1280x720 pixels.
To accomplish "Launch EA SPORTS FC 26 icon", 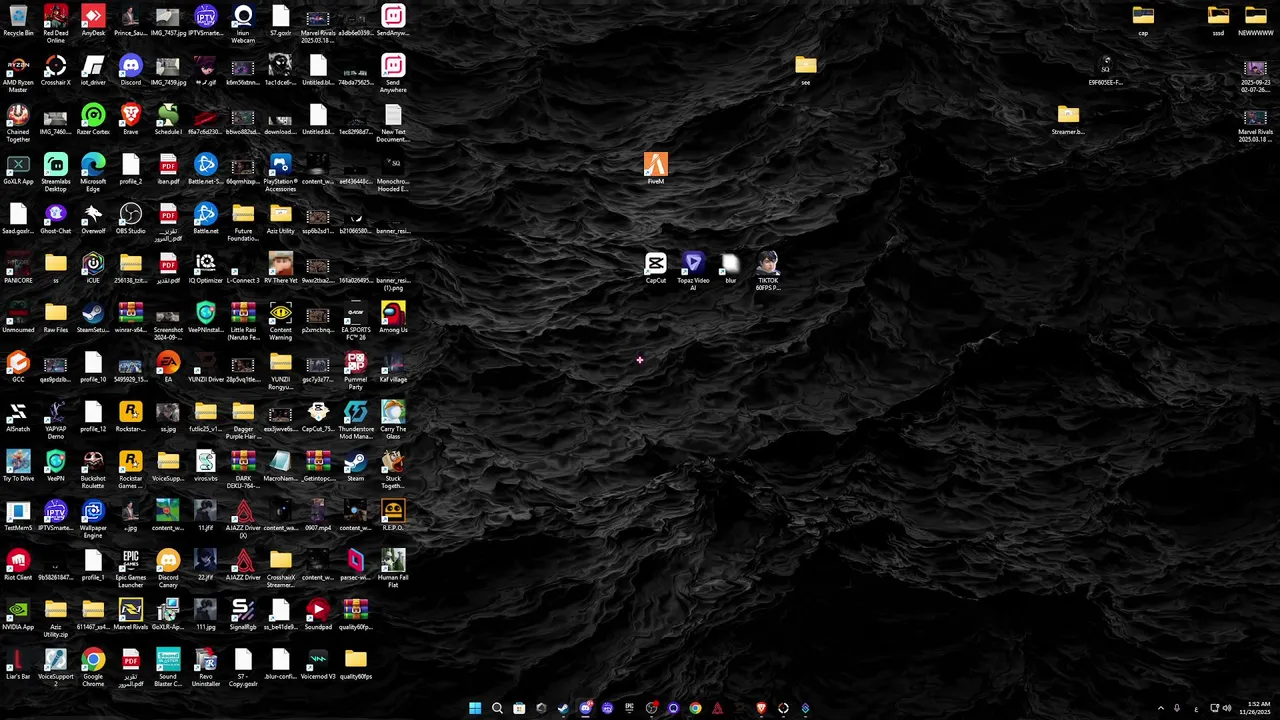I will pos(356,322).
